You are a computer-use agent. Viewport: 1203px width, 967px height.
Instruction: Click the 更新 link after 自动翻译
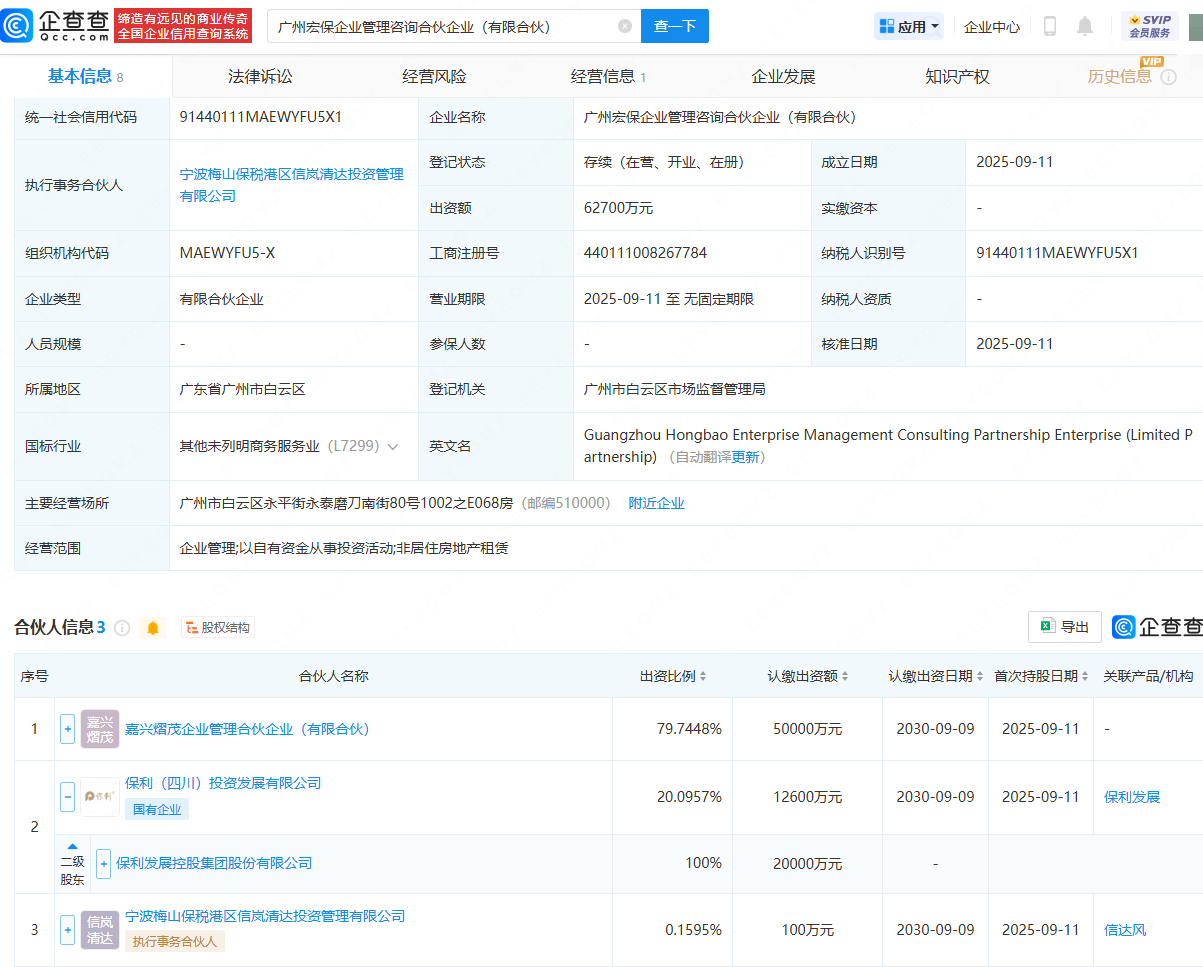(746, 457)
